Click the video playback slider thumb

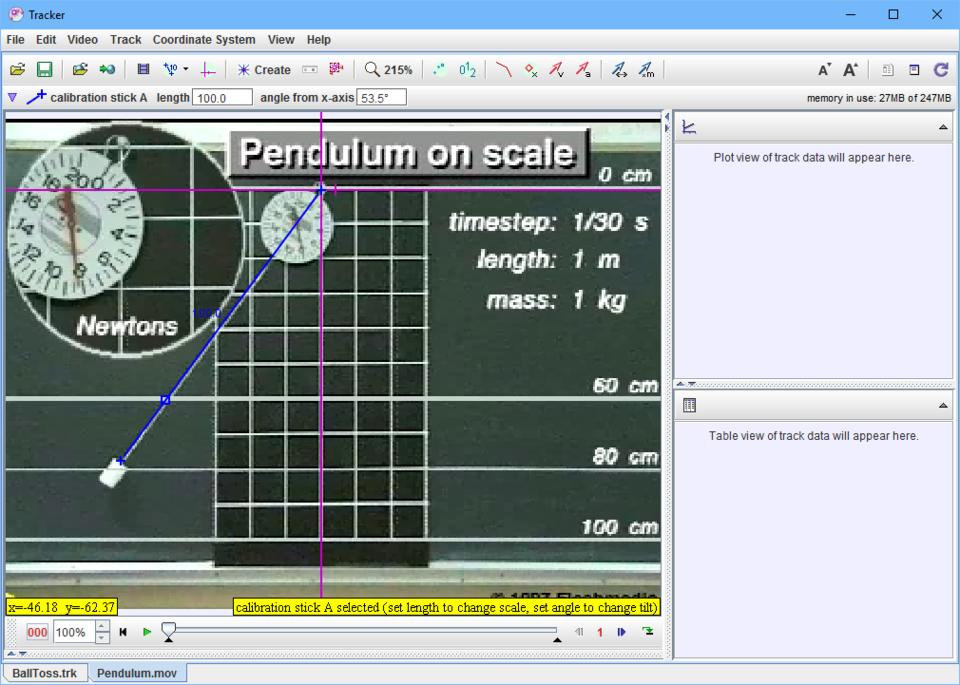[169, 630]
